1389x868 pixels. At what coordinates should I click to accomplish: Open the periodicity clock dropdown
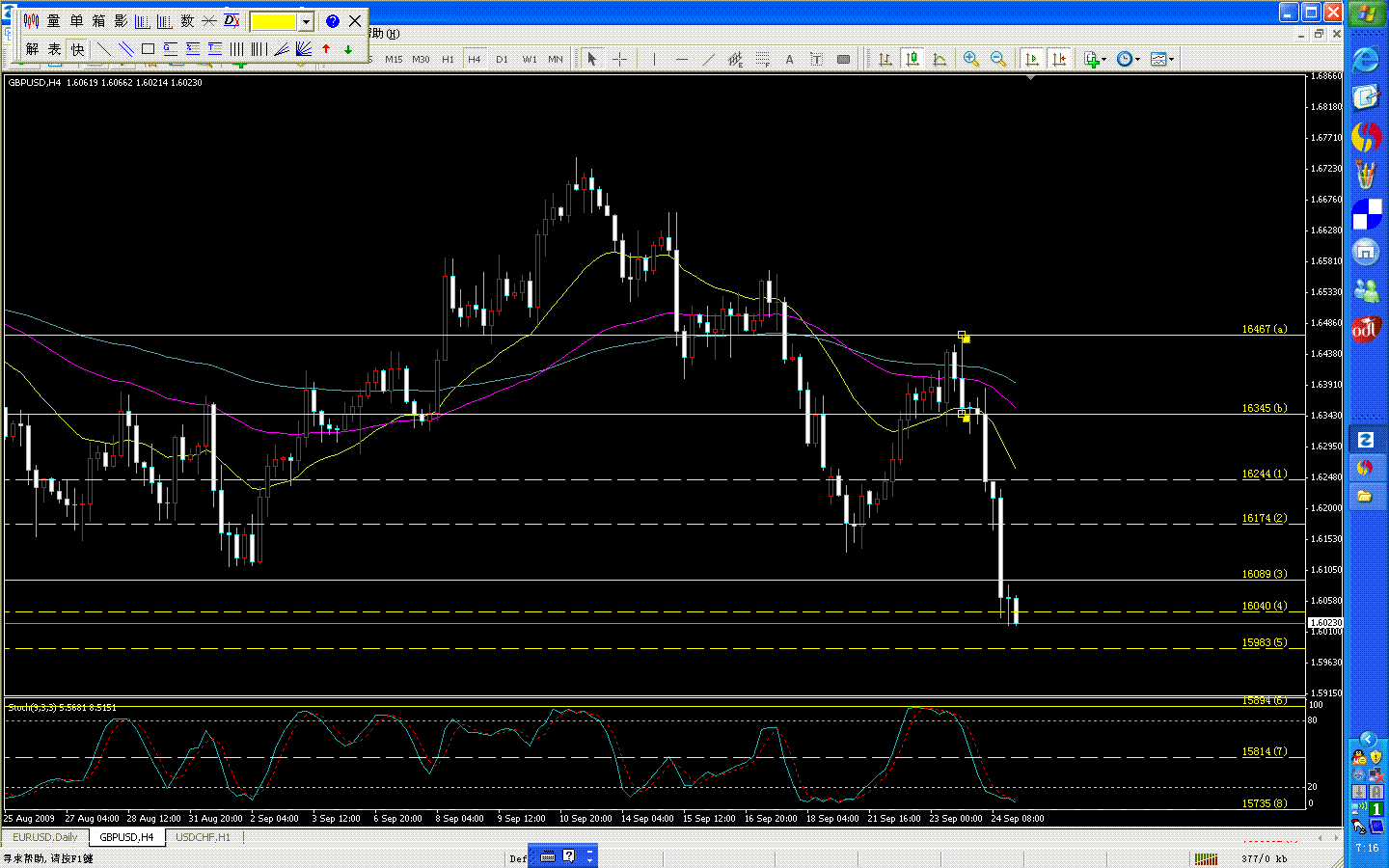pos(1128,60)
